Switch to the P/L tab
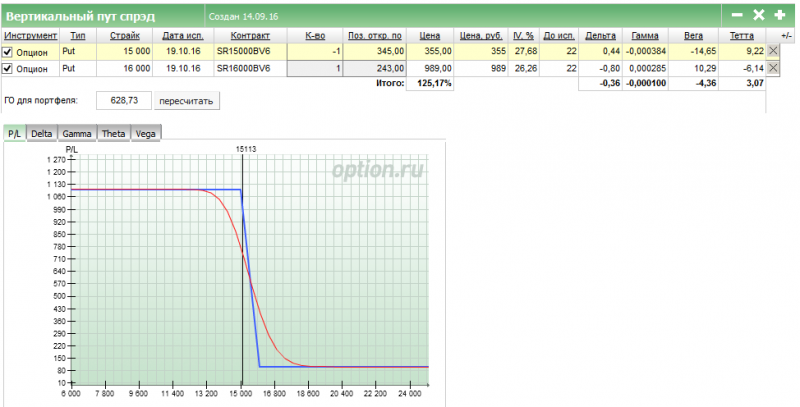Screen dimensions: 800x407 tap(14, 134)
